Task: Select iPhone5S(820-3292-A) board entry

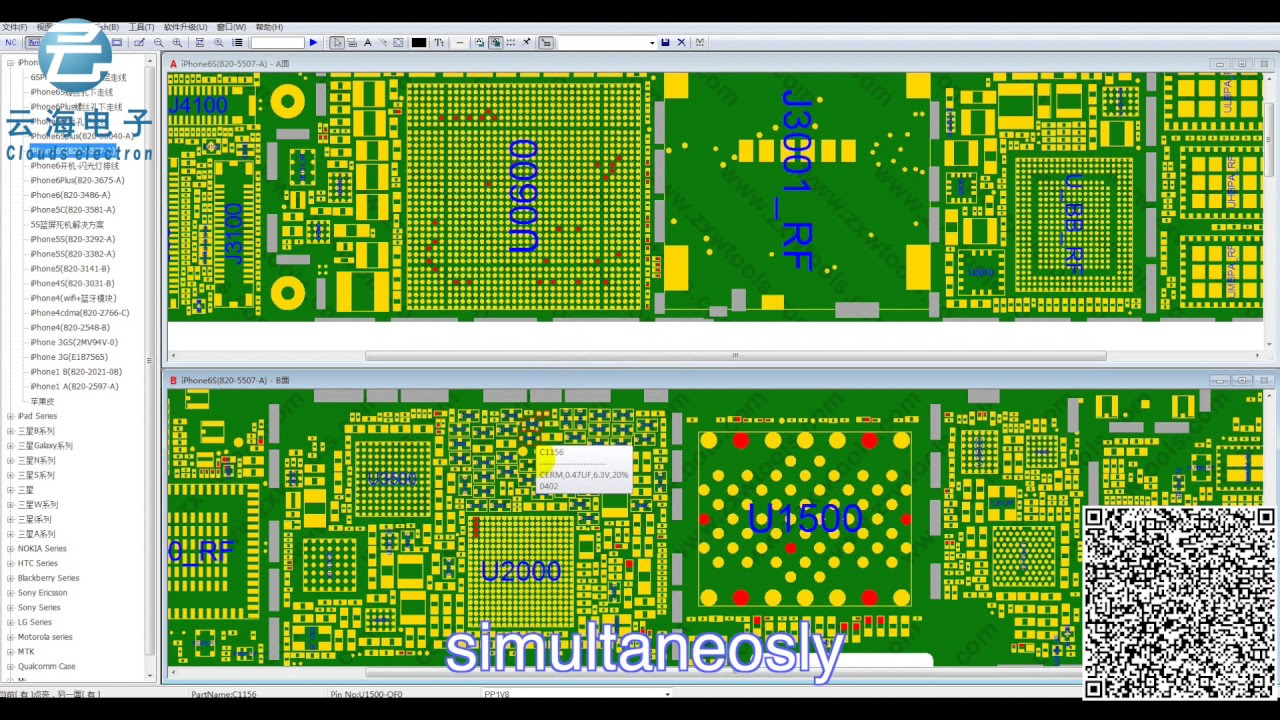Action: coord(72,240)
